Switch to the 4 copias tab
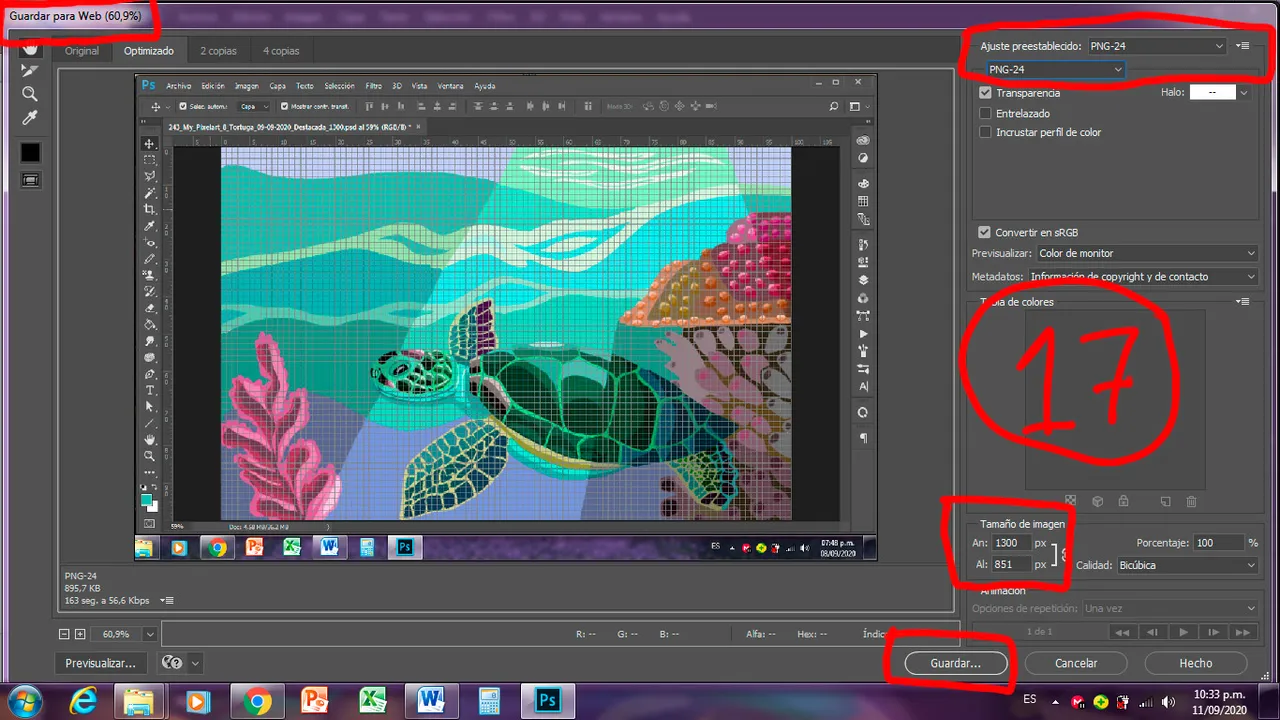The width and height of the screenshot is (1280, 720). click(281, 50)
